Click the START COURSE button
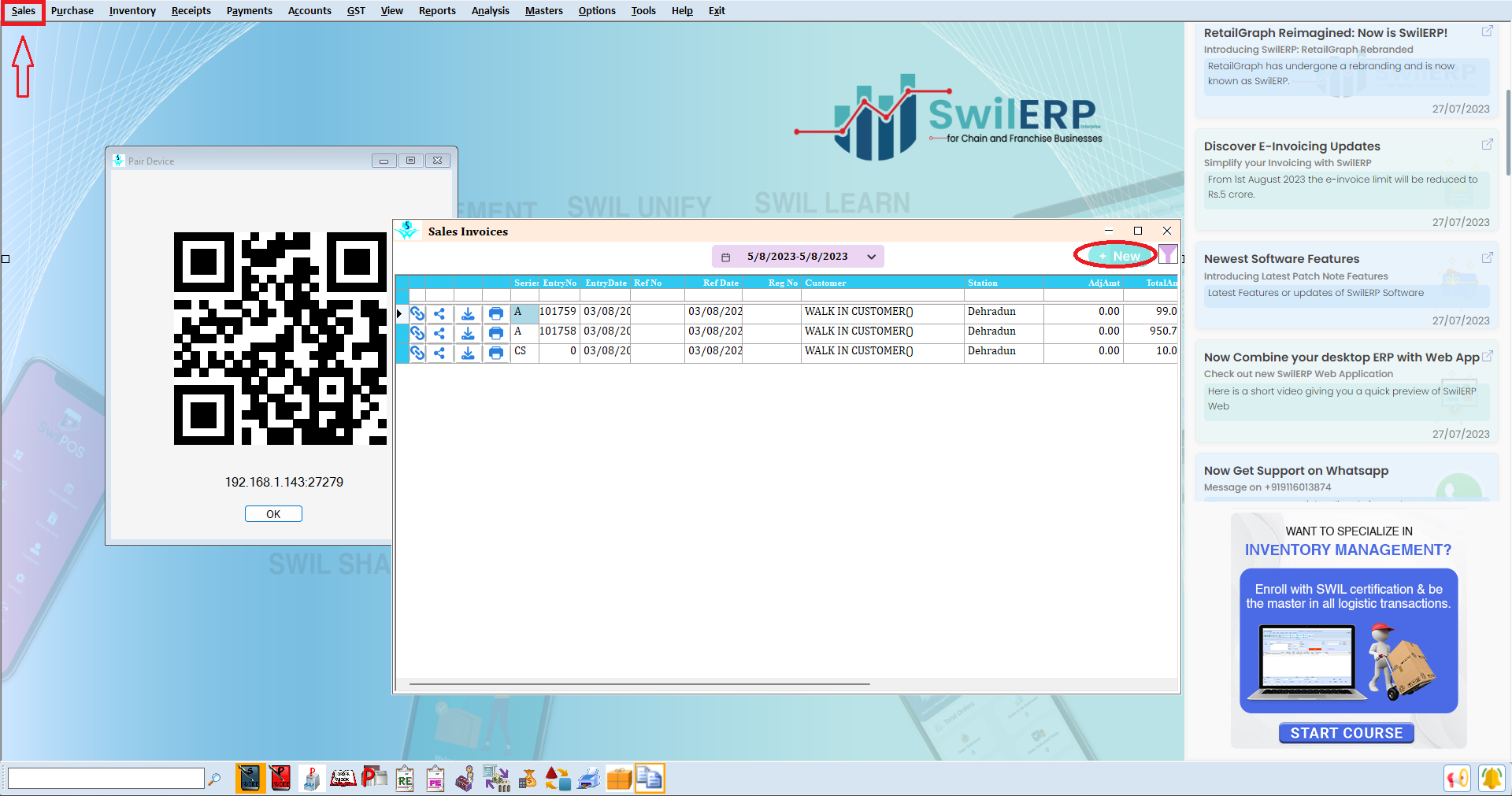This screenshot has width=1512, height=796. click(1347, 733)
